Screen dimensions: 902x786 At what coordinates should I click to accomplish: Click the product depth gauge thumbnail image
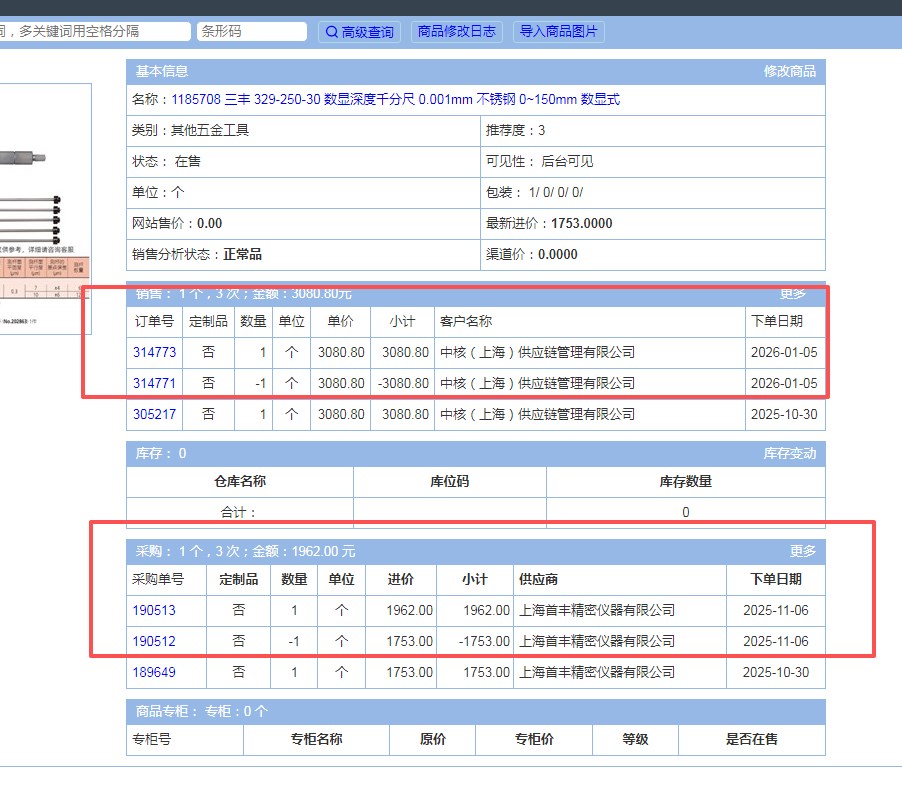[45, 200]
